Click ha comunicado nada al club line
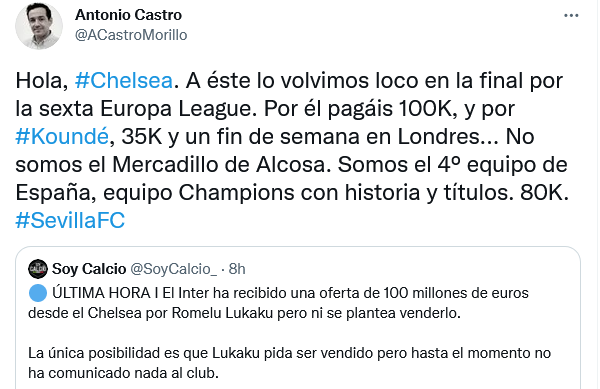This screenshot has height=389, width=600. click(123, 373)
